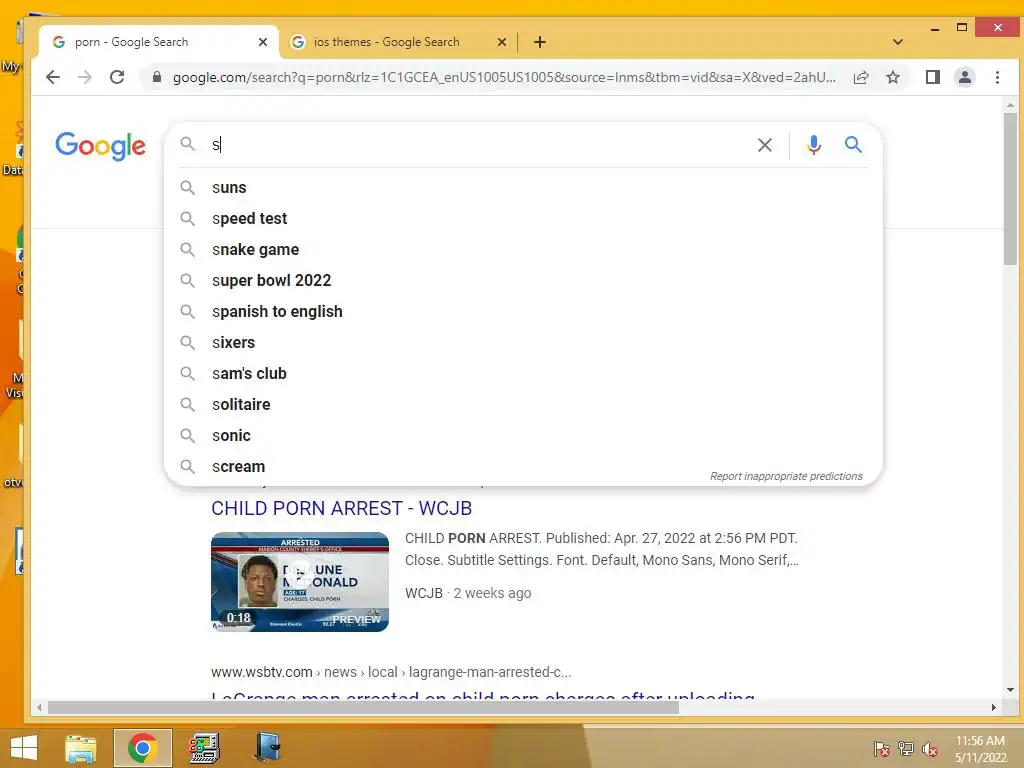The height and width of the screenshot is (768, 1024).
Task: Bookmark this page with the star icon
Action: coord(893,77)
